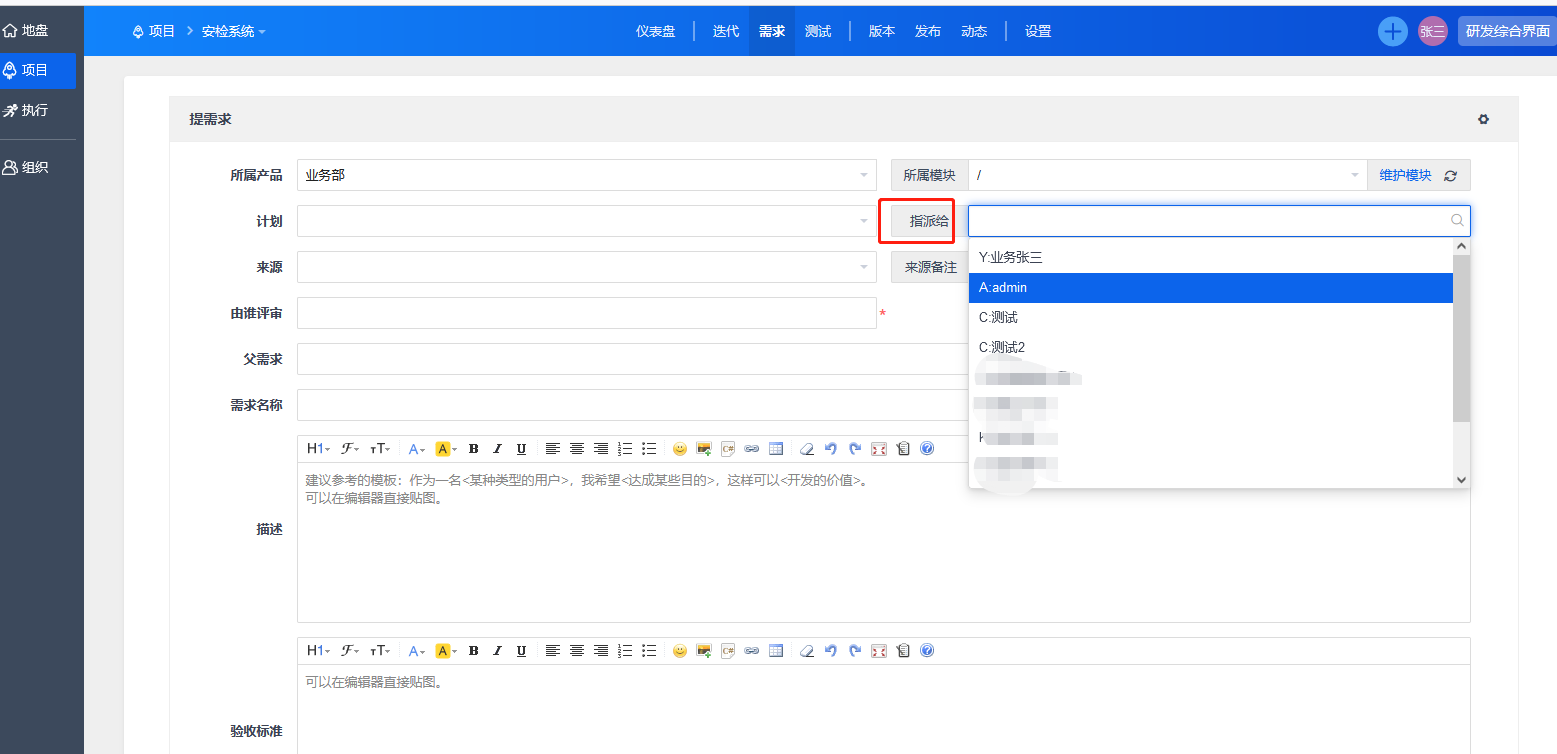
Task: Click the undo arrow in 描述 toolbar
Action: (830, 449)
